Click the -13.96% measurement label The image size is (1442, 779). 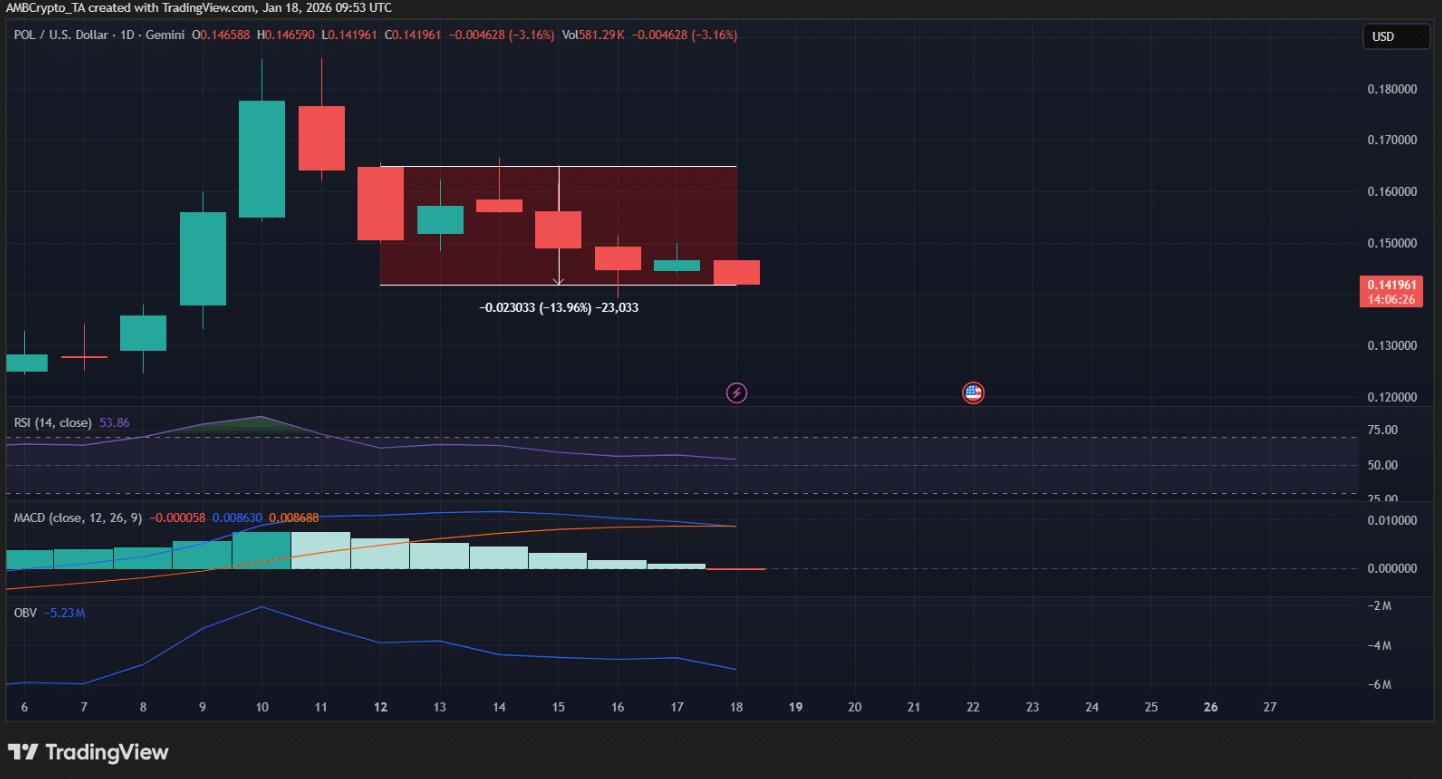(x=557, y=307)
